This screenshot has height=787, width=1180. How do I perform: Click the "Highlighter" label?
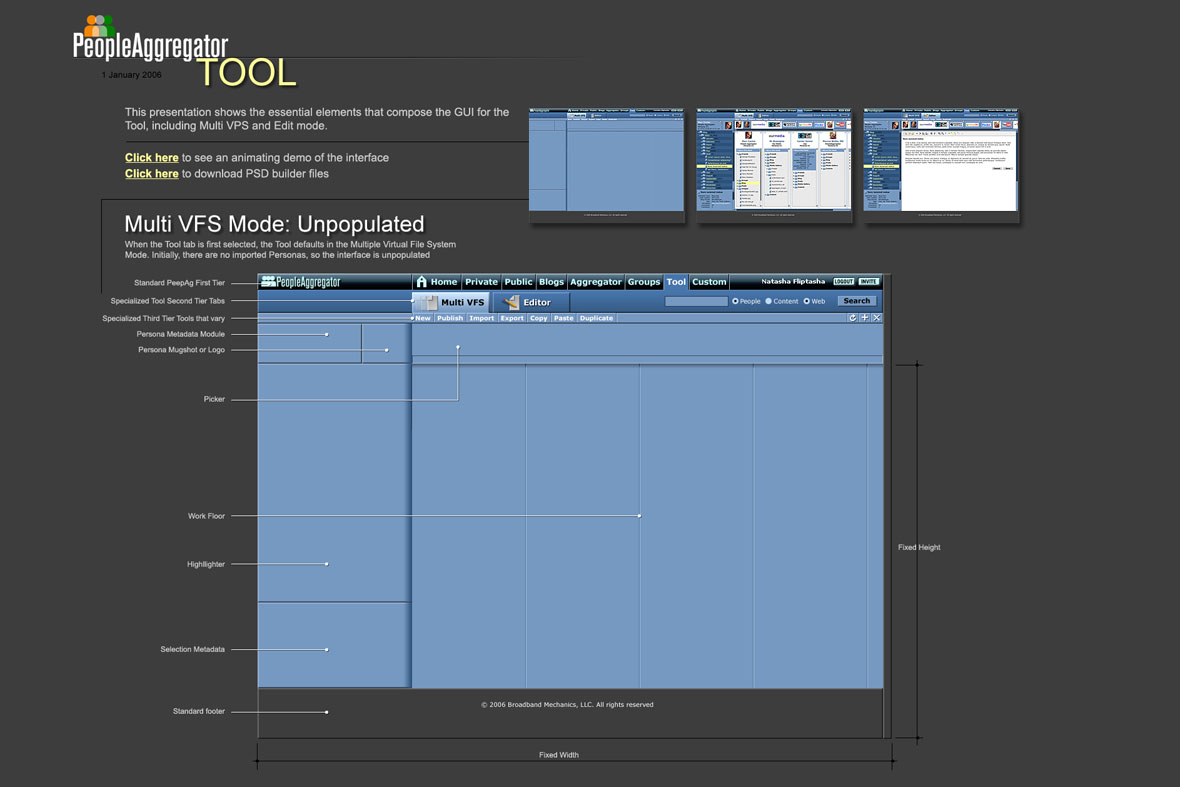click(206, 564)
